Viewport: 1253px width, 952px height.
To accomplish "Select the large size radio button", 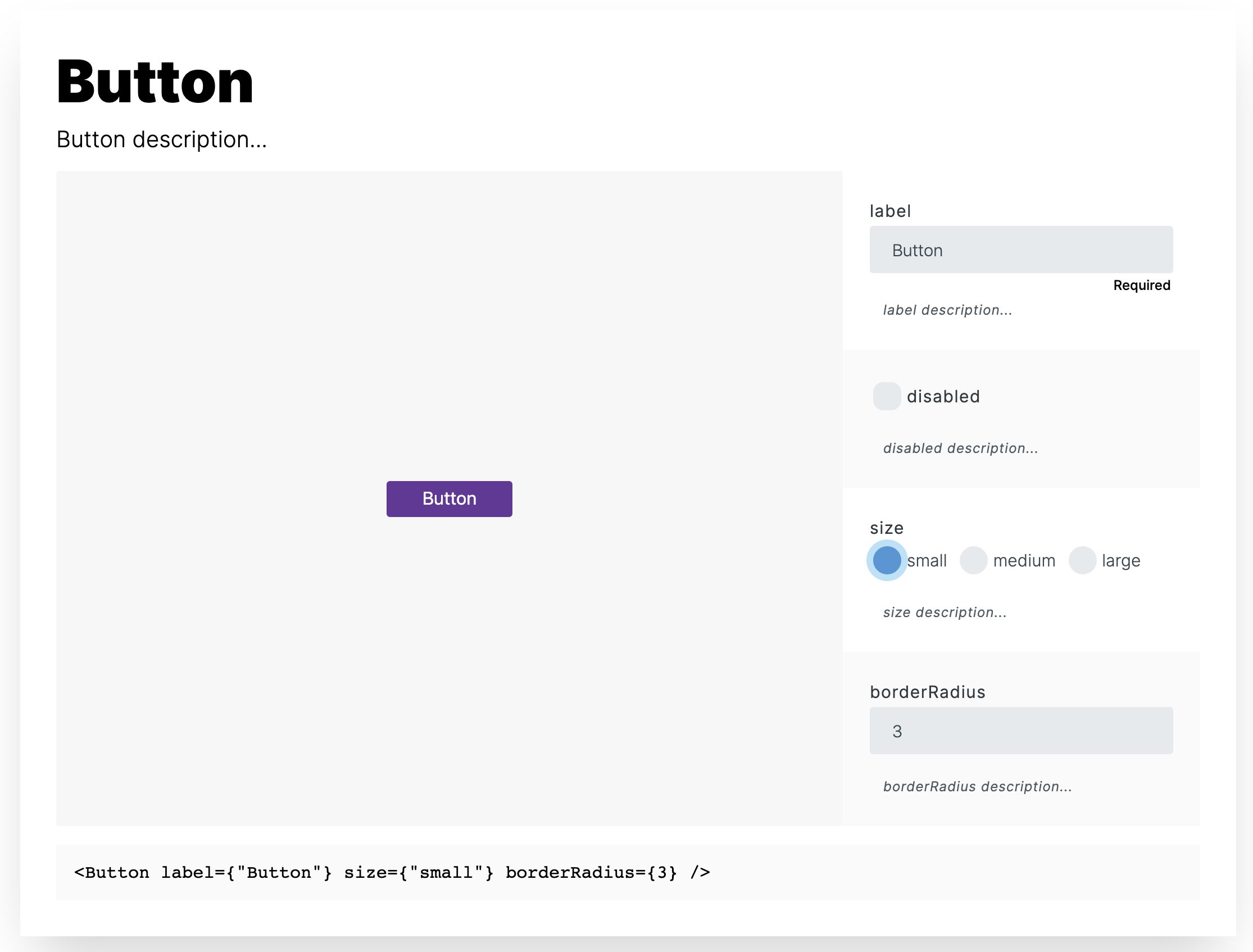I will pyautogui.click(x=1082, y=560).
